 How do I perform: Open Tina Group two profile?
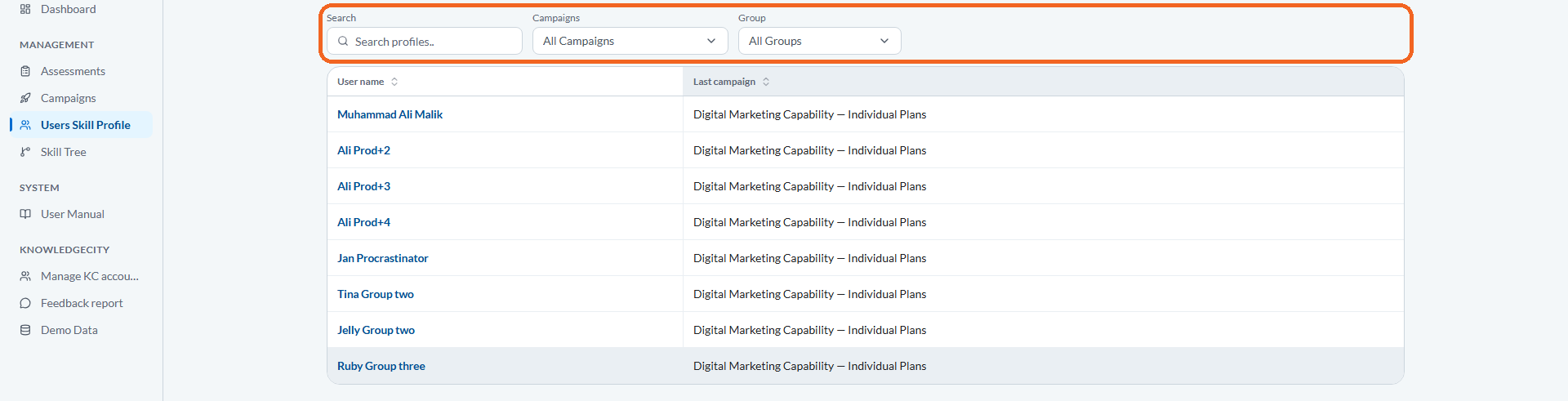pyautogui.click(x=376, y=294)
